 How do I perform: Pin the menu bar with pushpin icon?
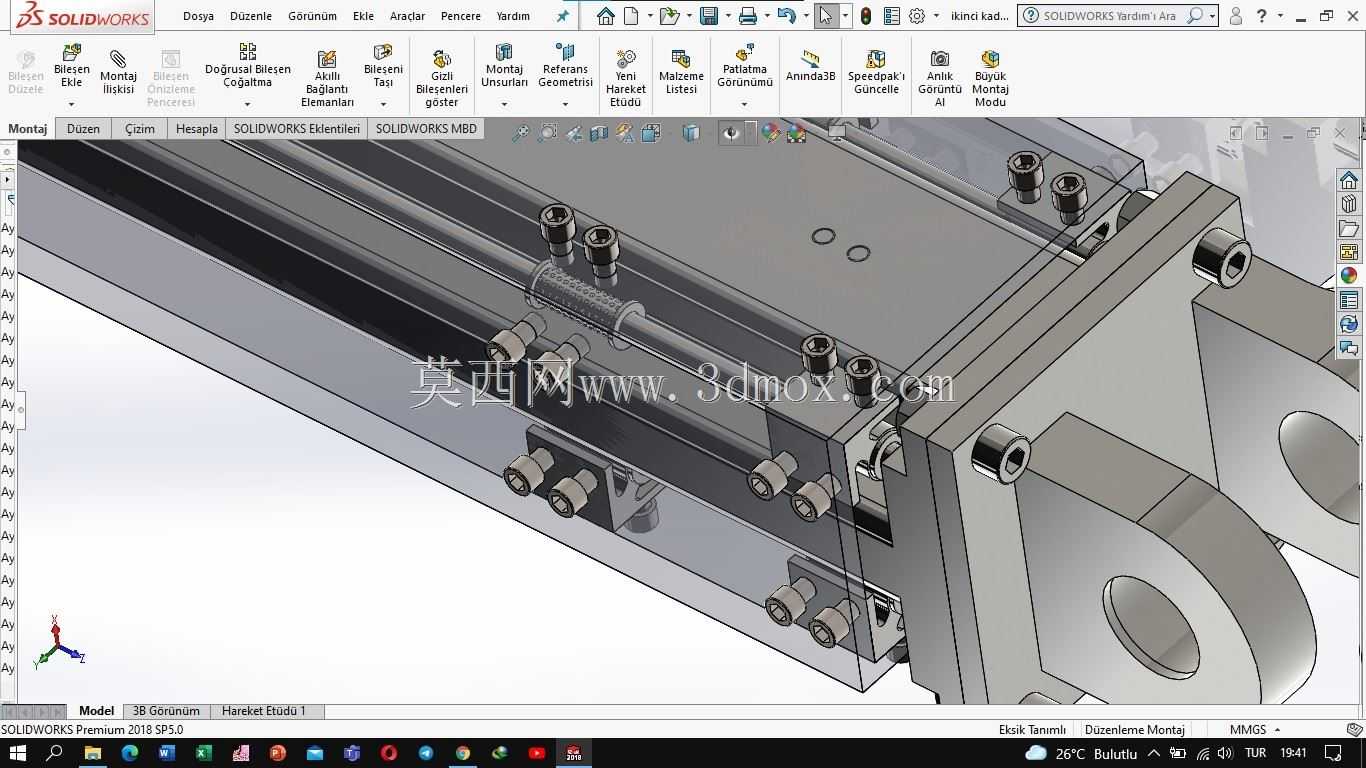tap(563, 16)
